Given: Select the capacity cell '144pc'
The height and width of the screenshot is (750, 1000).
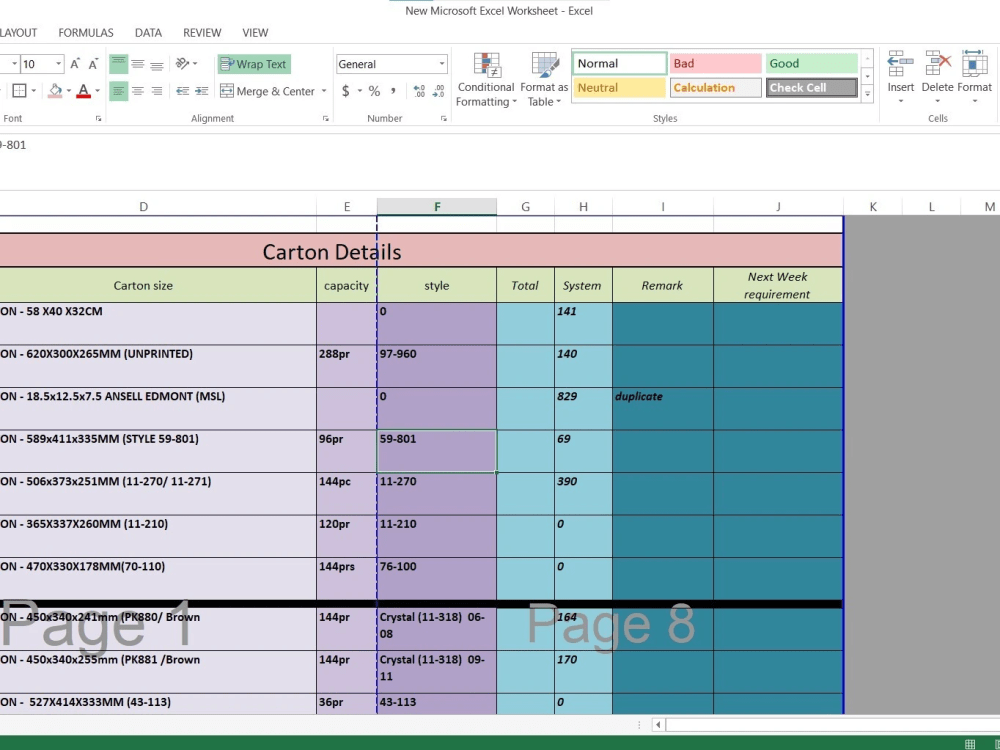Looking at the screenshot, I should 346,494.
